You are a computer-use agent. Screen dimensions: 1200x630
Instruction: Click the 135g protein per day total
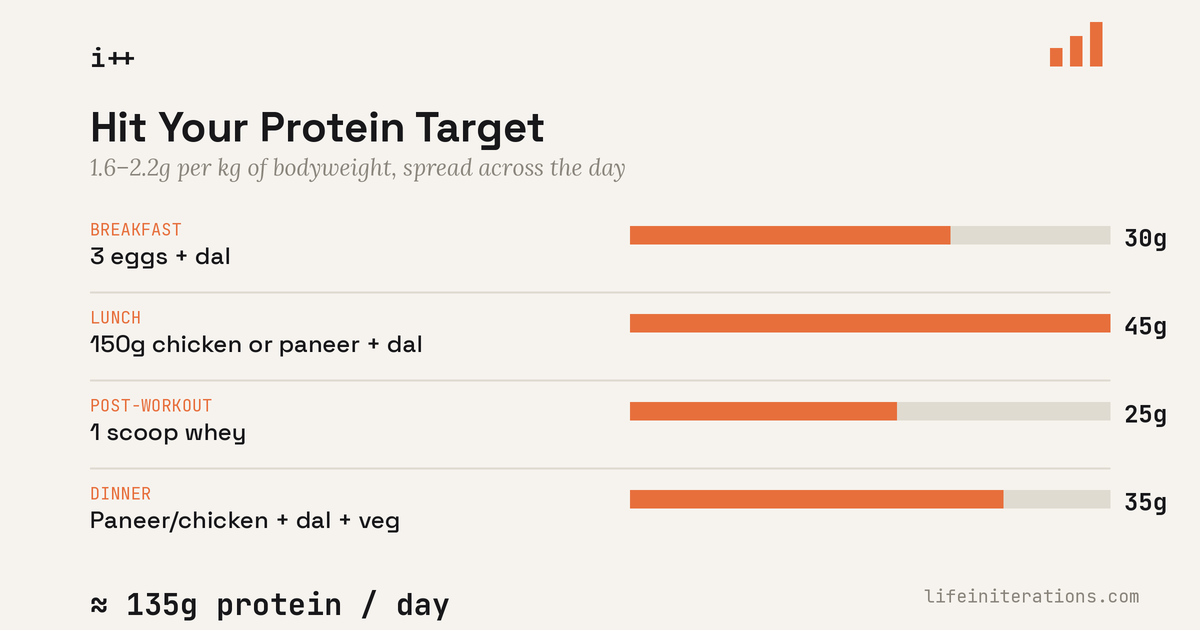click(x=270, y=606)
